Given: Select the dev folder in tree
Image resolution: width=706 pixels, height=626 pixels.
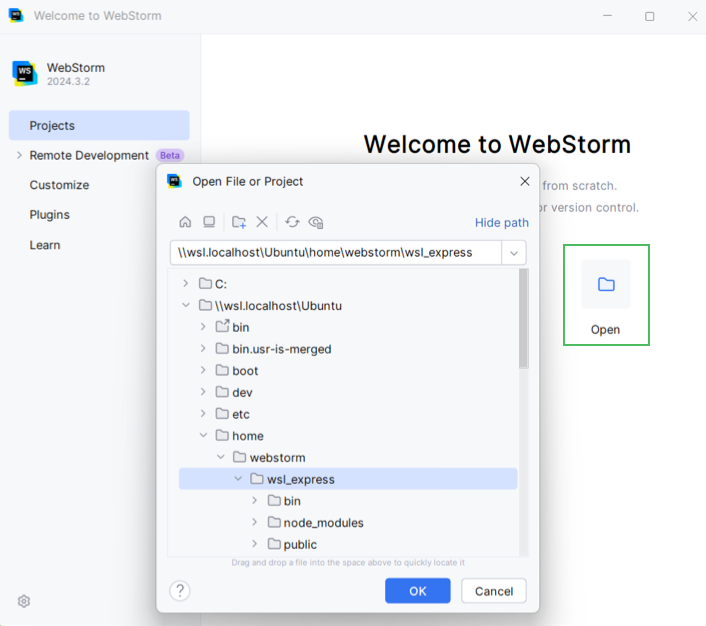Looking at the screenshot, I should click(x=242, y=392).
